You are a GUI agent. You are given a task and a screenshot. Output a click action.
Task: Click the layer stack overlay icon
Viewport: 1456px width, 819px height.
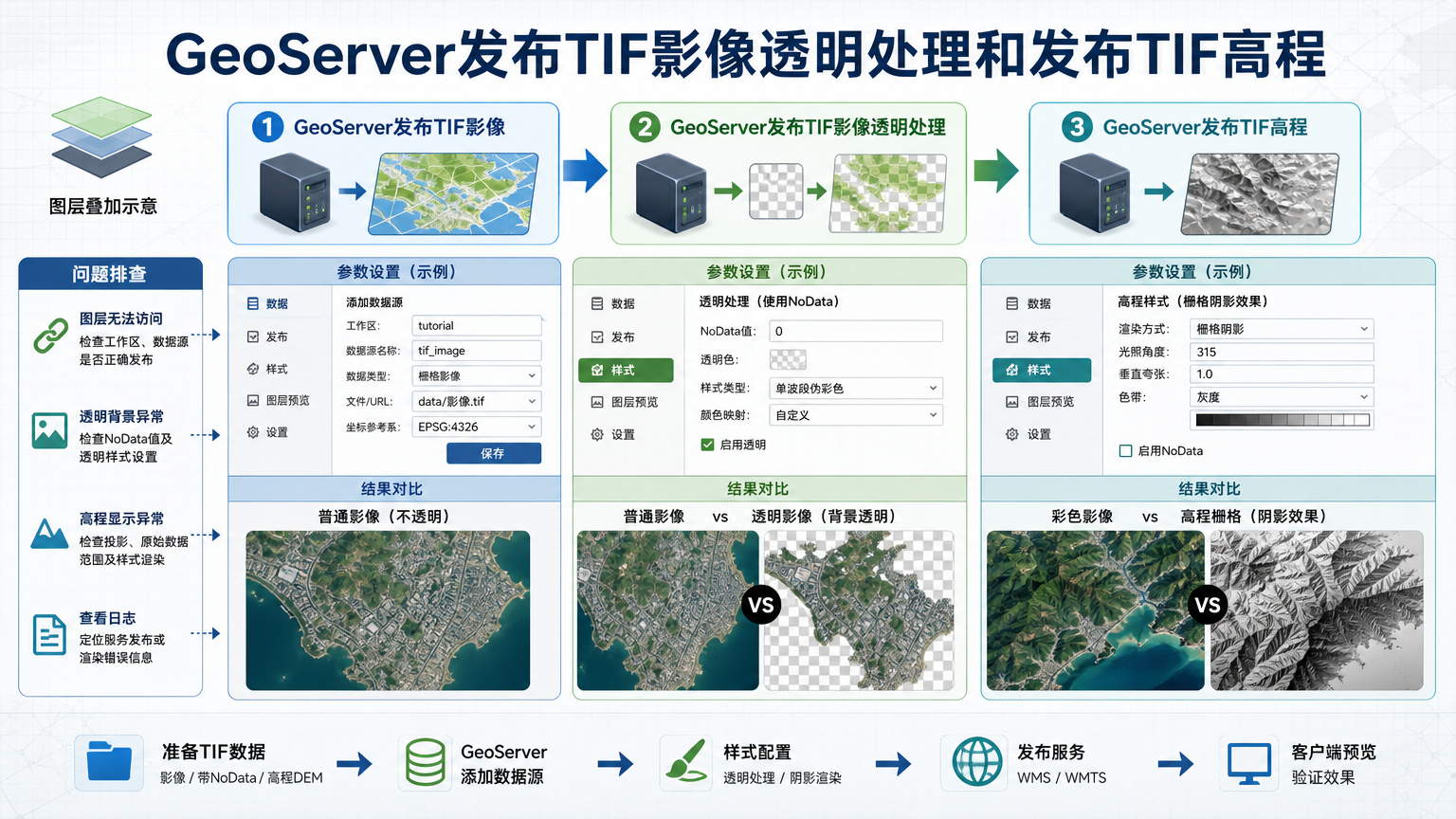(x=101, y=137)
